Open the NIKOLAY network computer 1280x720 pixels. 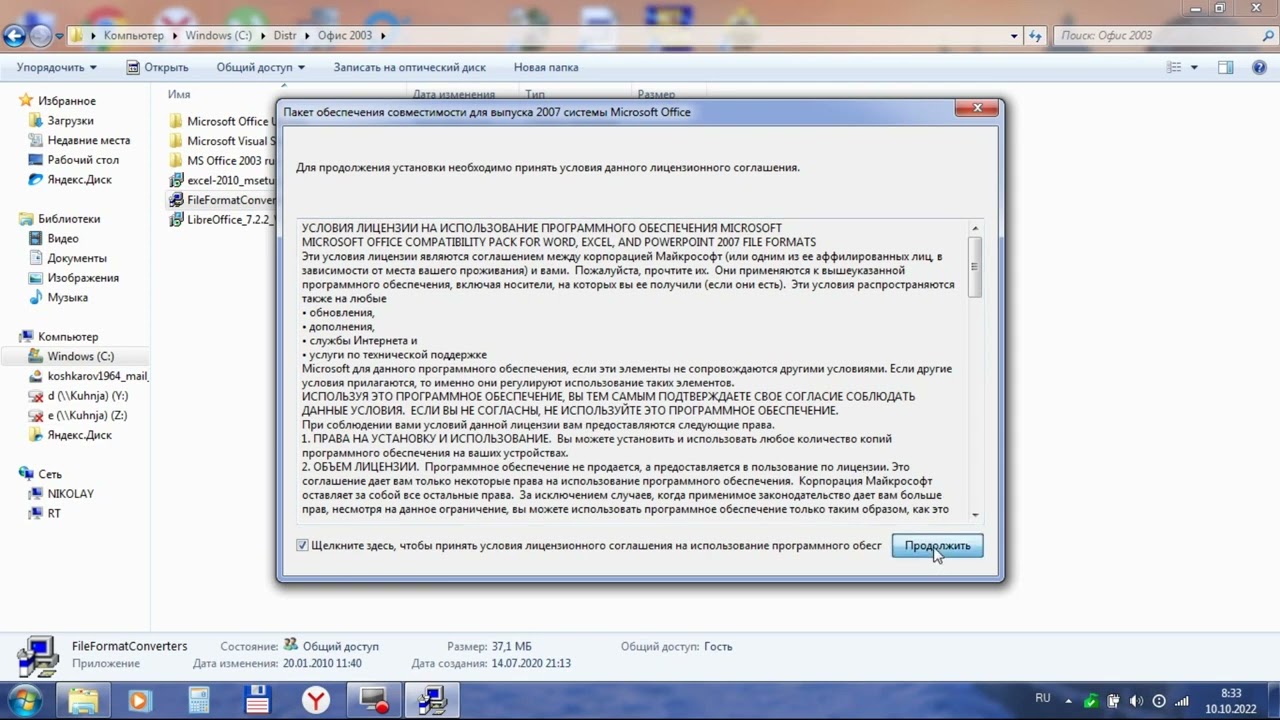(x=71, y=494)
